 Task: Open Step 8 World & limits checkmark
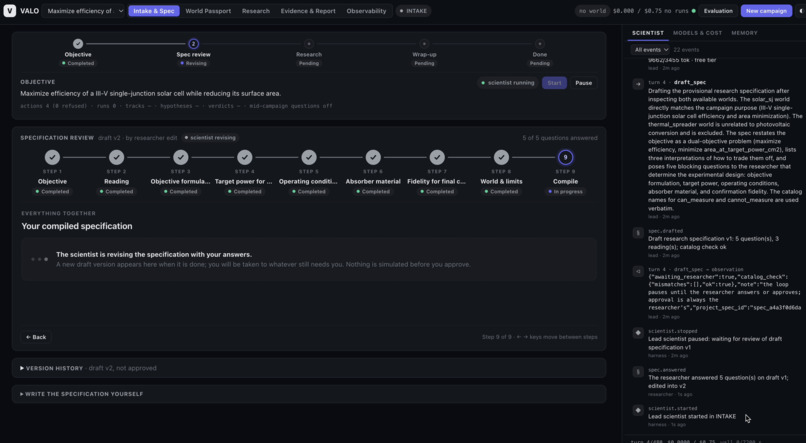(501, 157)
